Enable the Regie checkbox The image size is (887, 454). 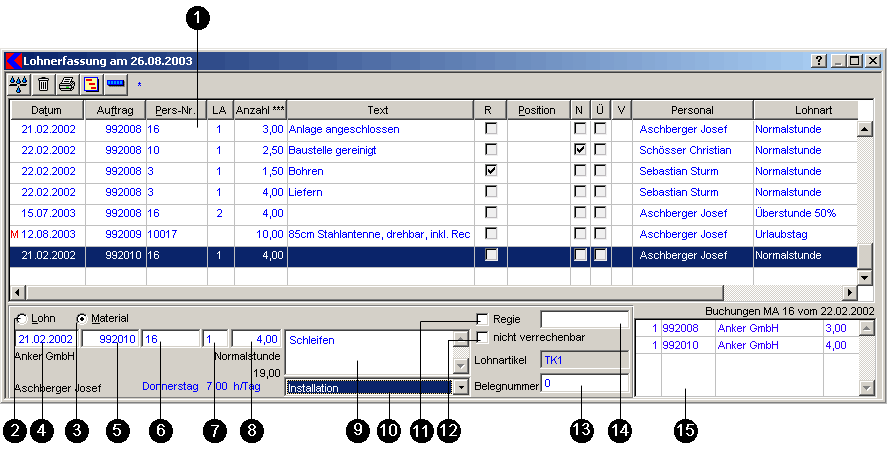pos(482,319)
